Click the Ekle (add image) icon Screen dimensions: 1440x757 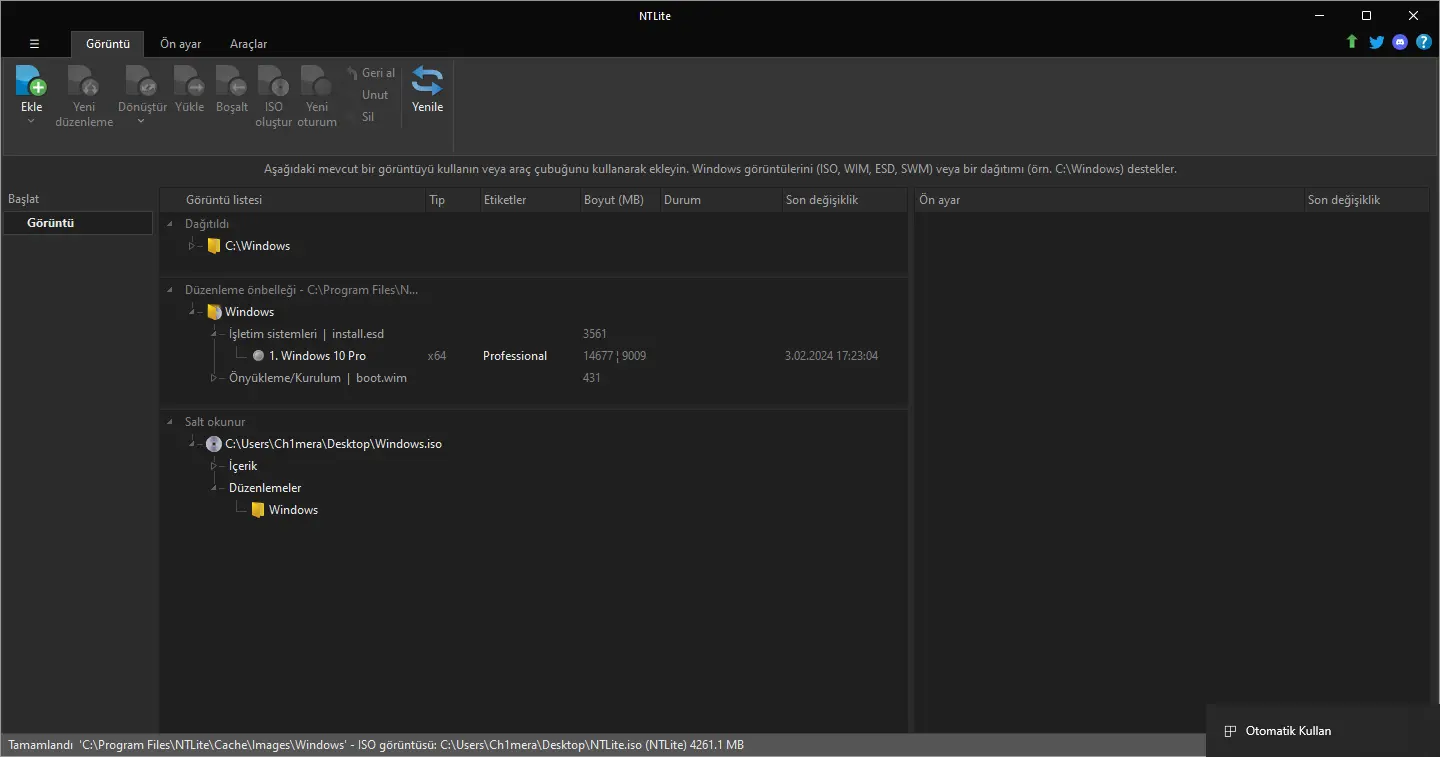31,81
